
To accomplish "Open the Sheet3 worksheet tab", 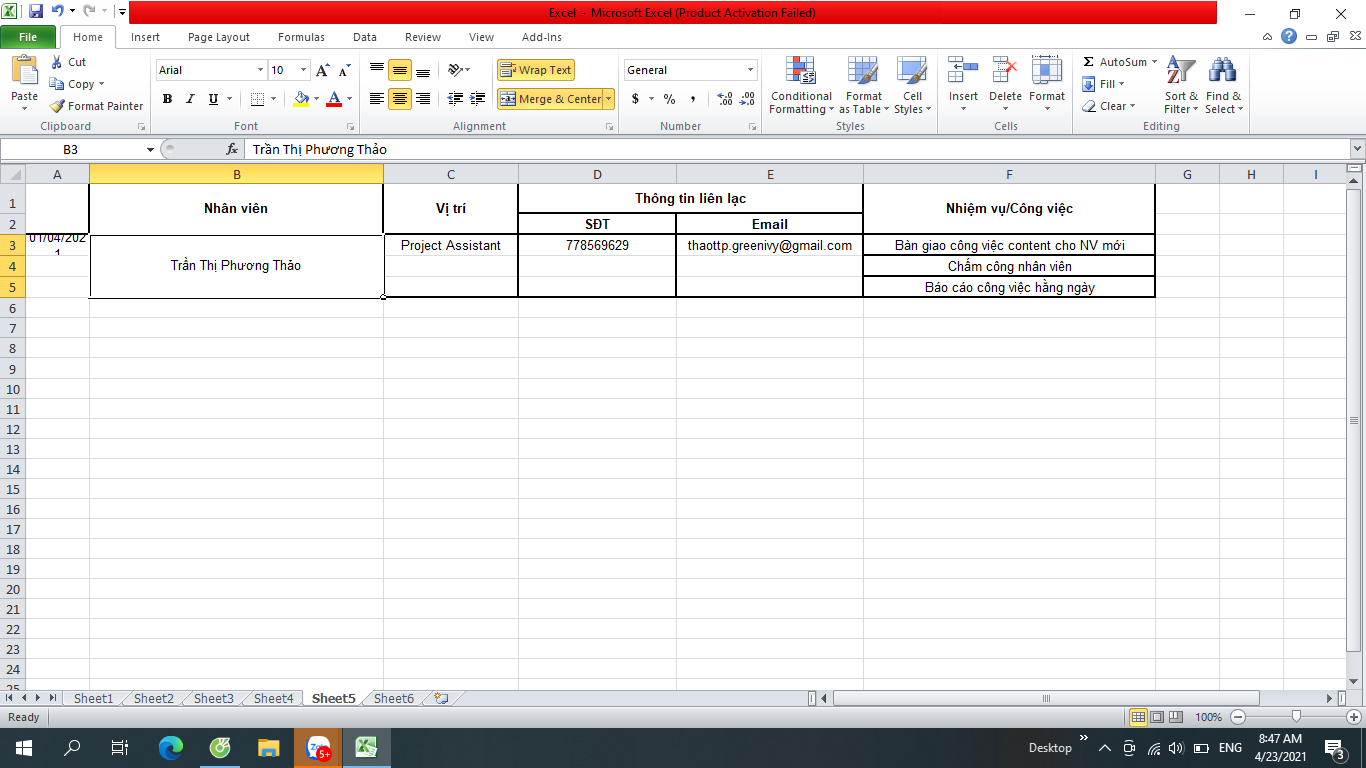I will 213,698.
